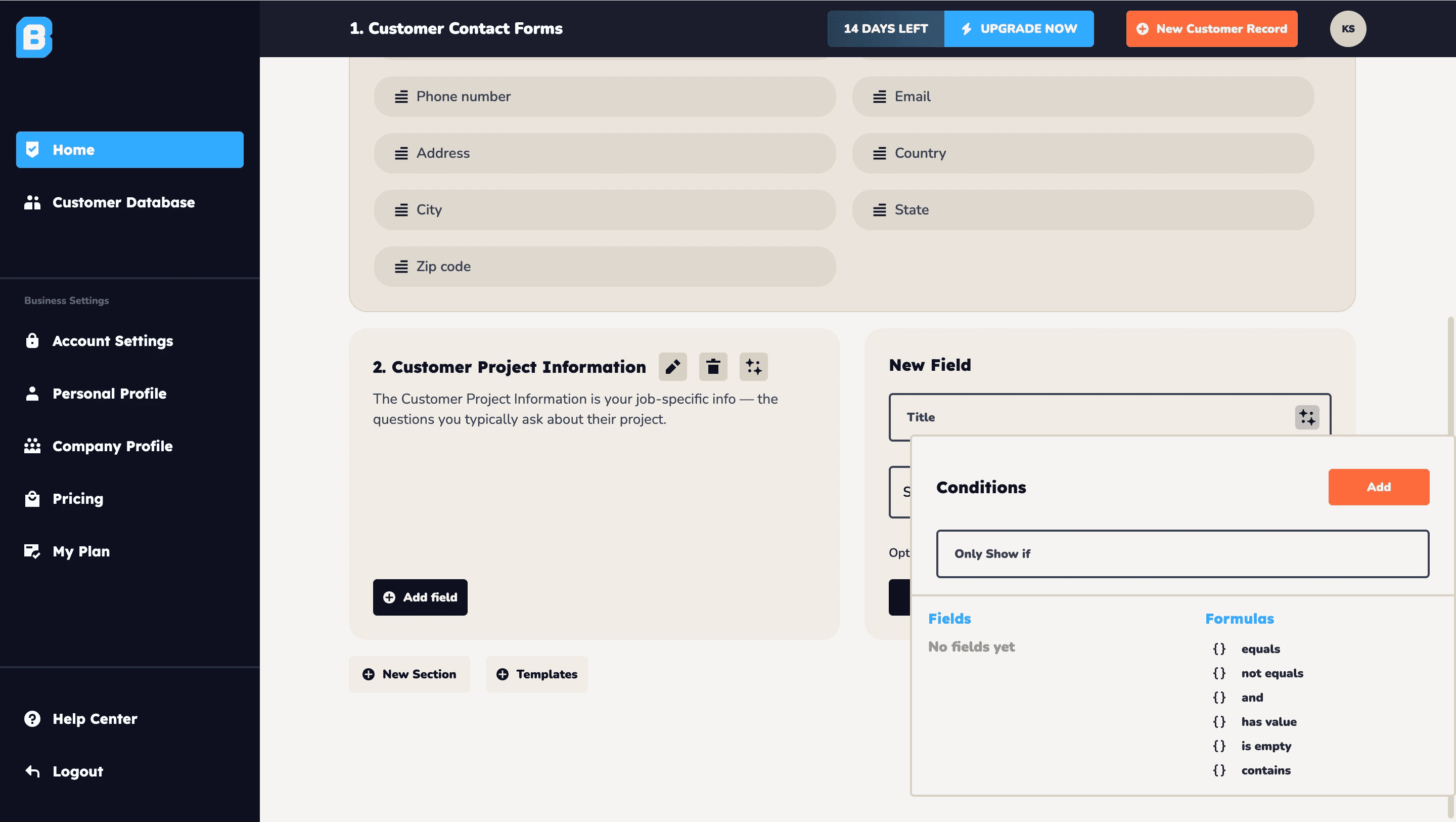Click into the Only Show if input
This screenshot has width=1456, height=822.
(x=1182, y=554)
